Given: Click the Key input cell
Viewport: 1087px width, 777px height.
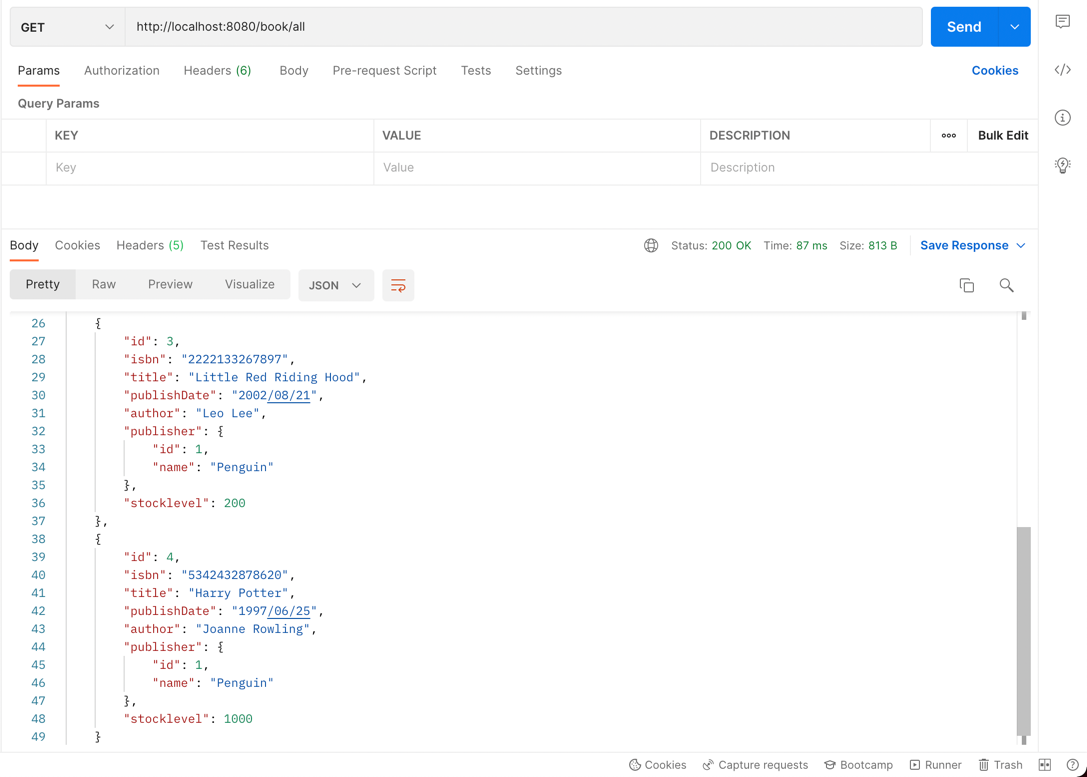Looking at the screenshot, I should point(210,168).
